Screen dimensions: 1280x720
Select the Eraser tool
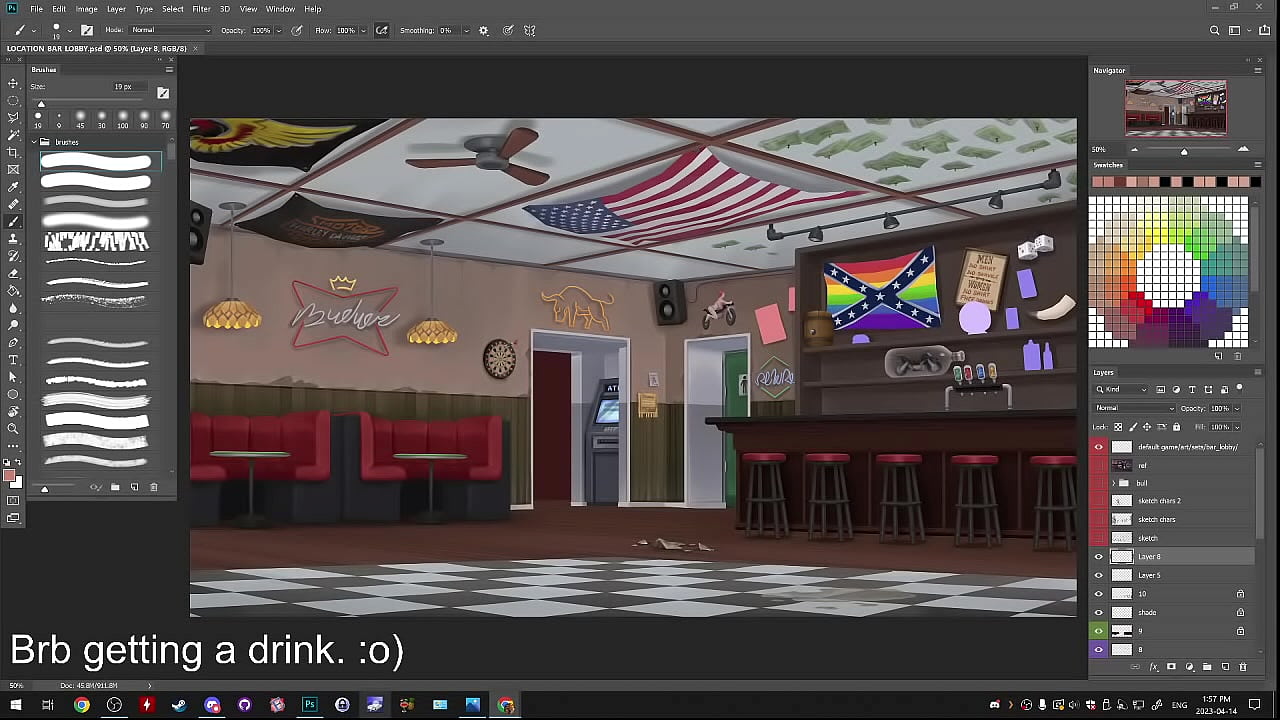tap(13, 273)
